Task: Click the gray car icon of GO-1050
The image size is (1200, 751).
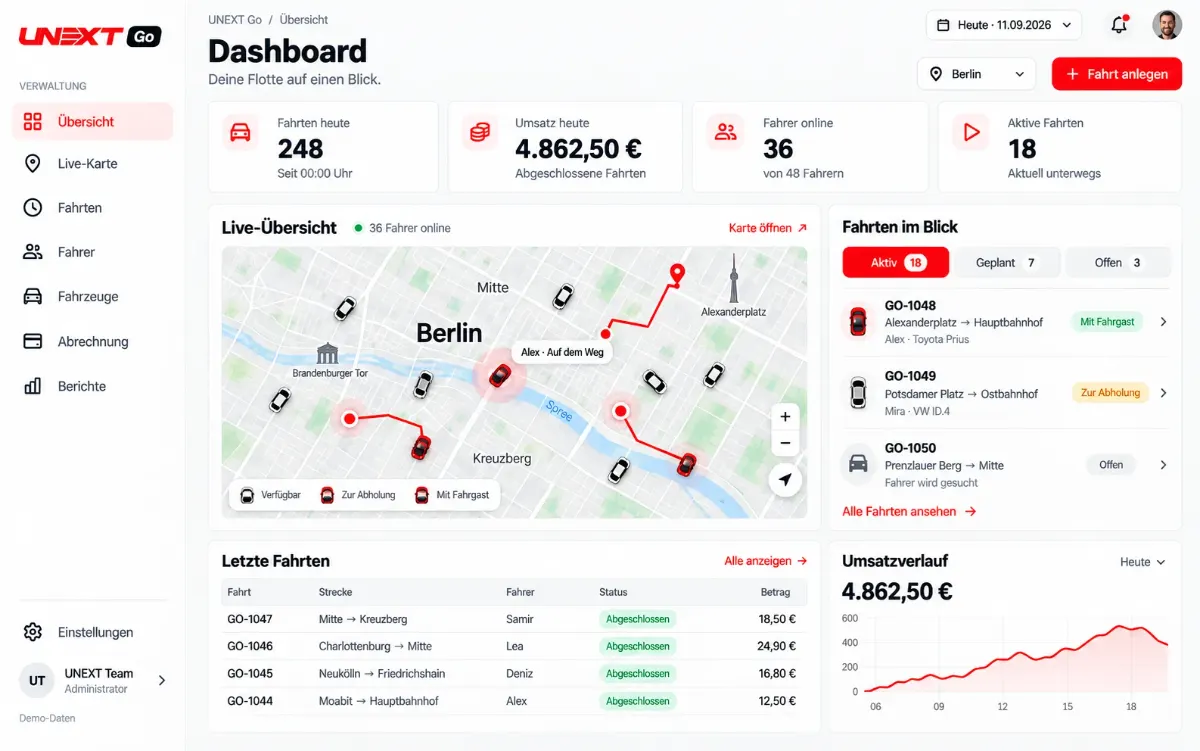Action: coord(858,463)
